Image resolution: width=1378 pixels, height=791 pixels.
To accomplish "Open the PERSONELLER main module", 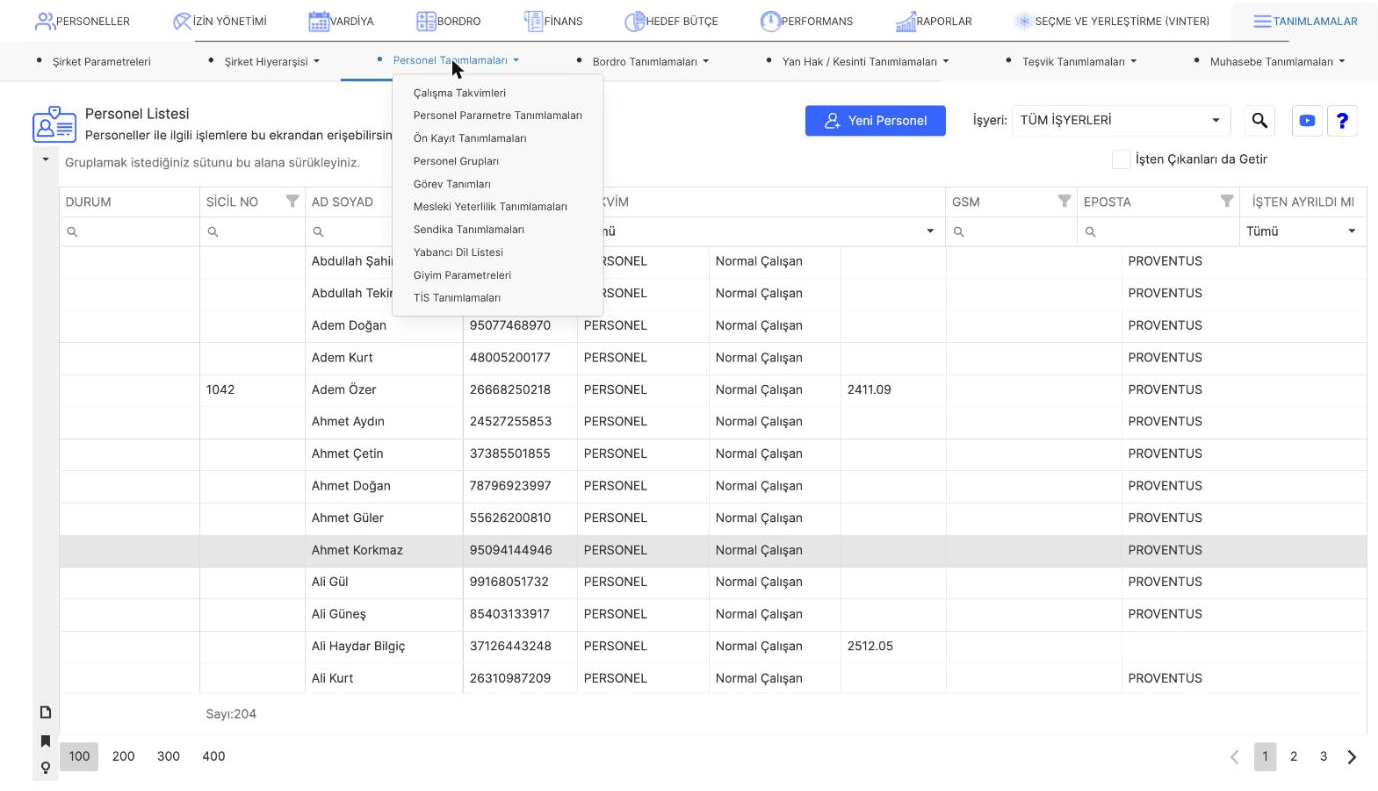I will tap(82, 21).
